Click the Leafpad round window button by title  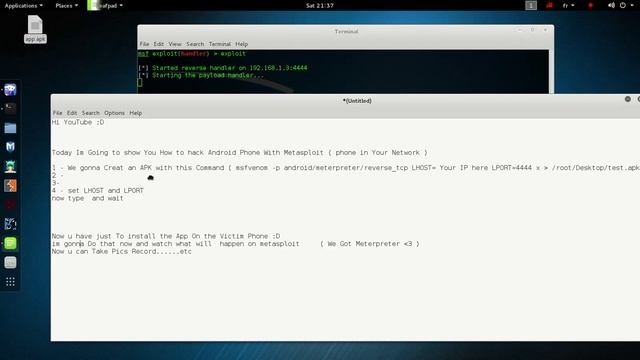pos(628,99)
